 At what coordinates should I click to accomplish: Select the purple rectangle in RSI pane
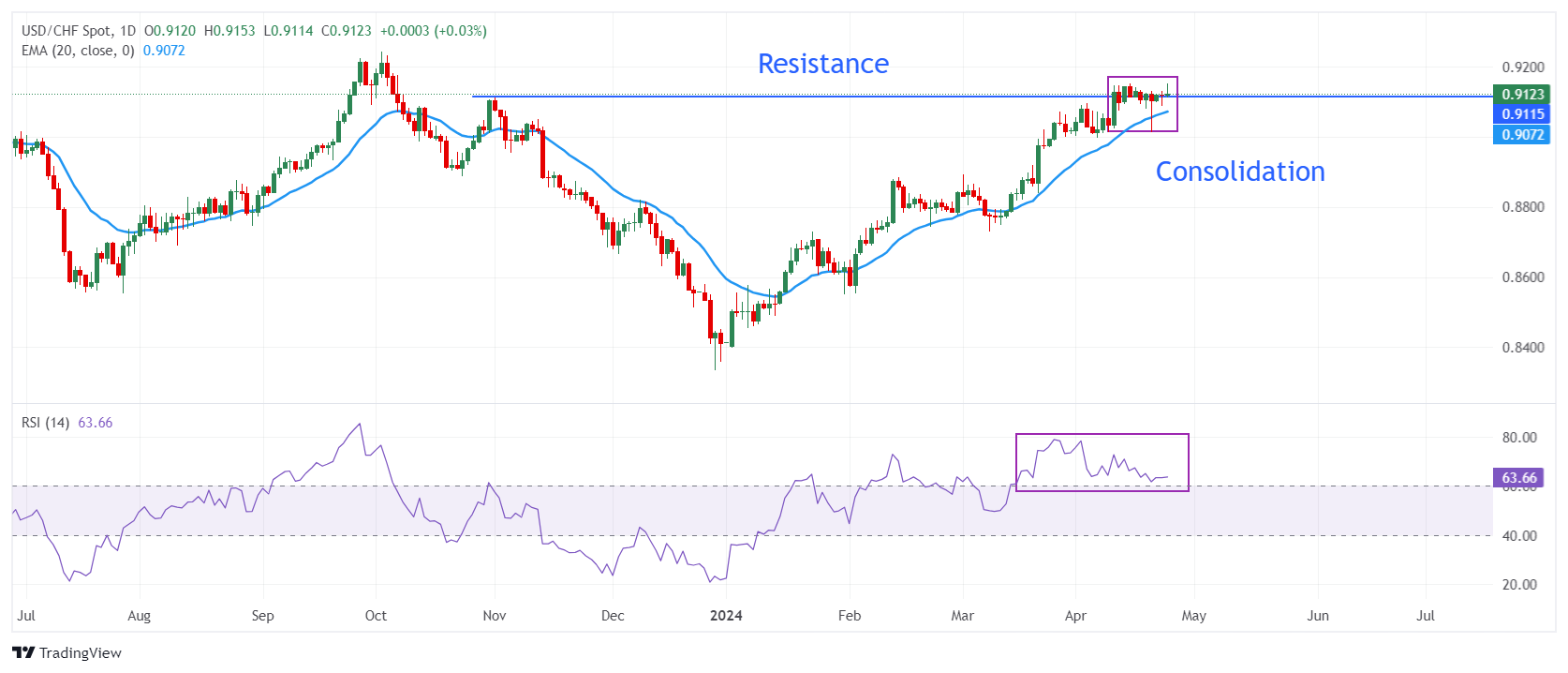1102,435
